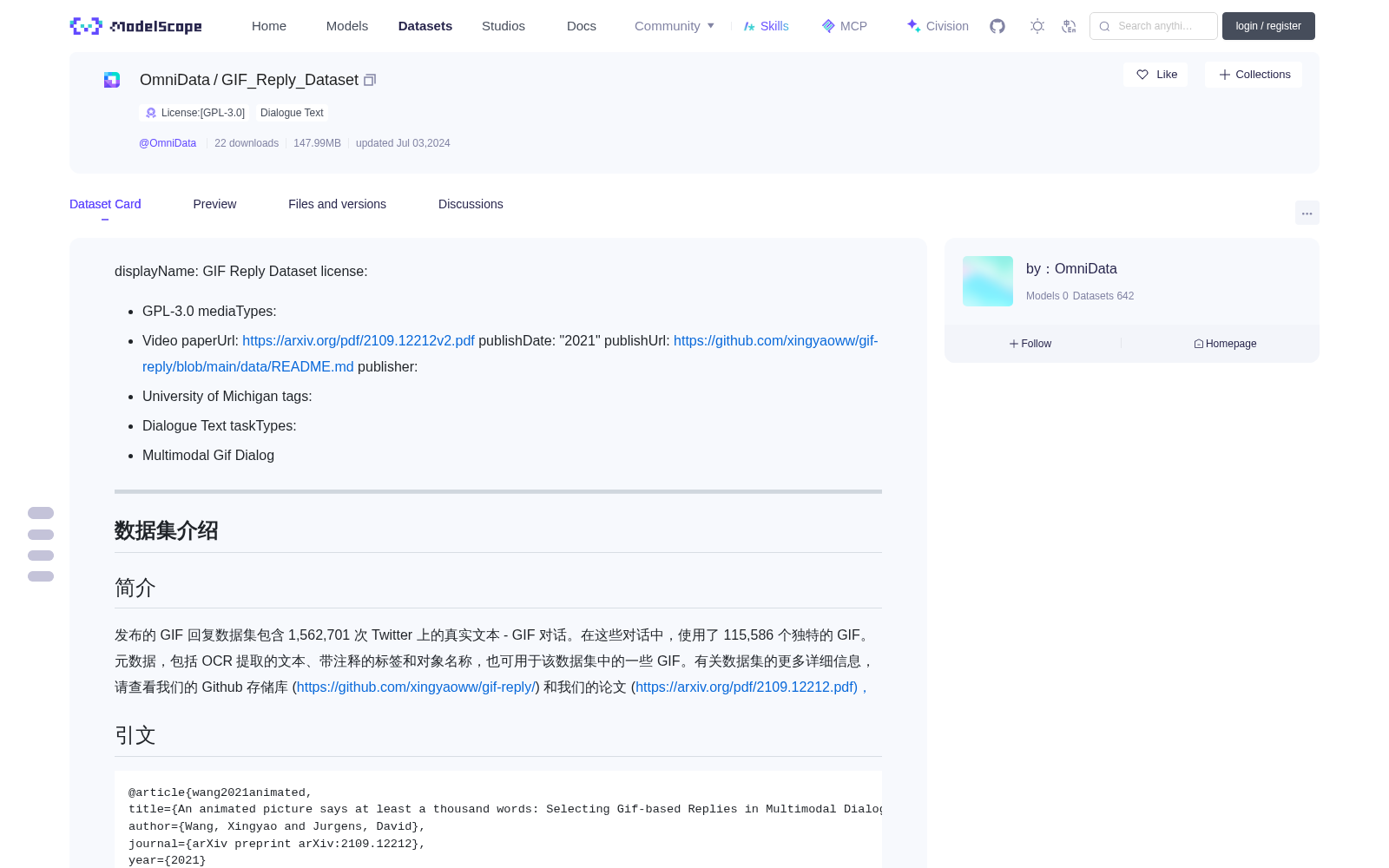The image size is (1389, 868).
Task: Open the OmniData Homepage
Action: [1225, 344]
